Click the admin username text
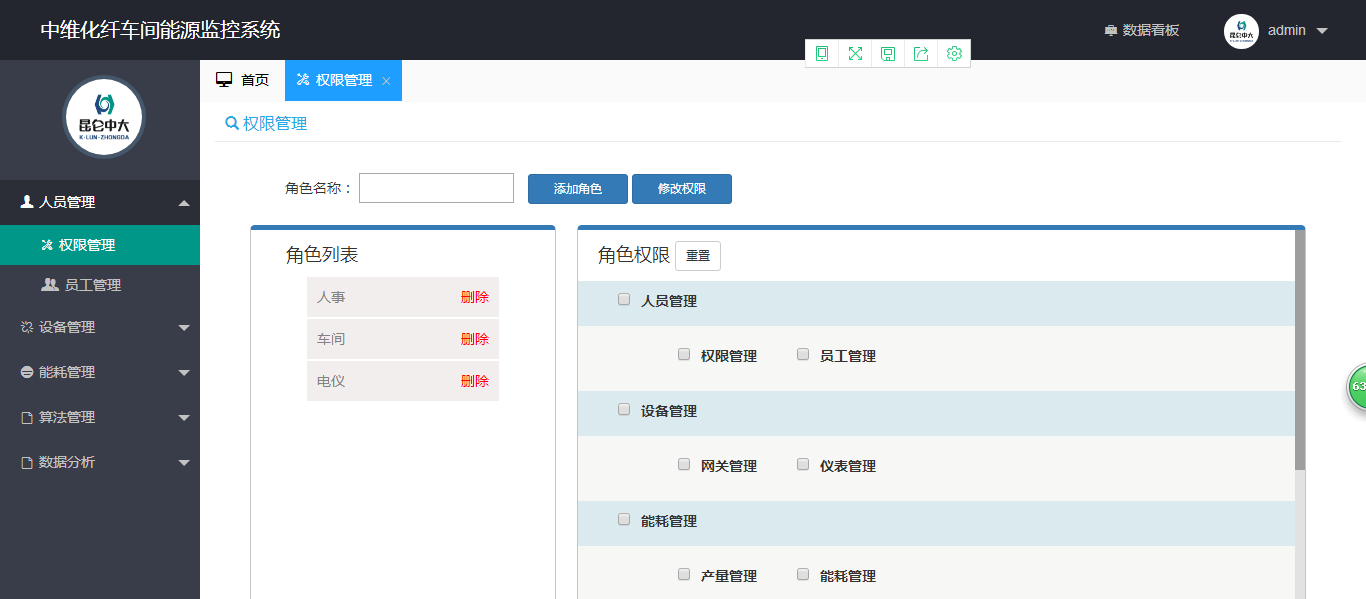 pyautogui.click(x=1287, y=31)
